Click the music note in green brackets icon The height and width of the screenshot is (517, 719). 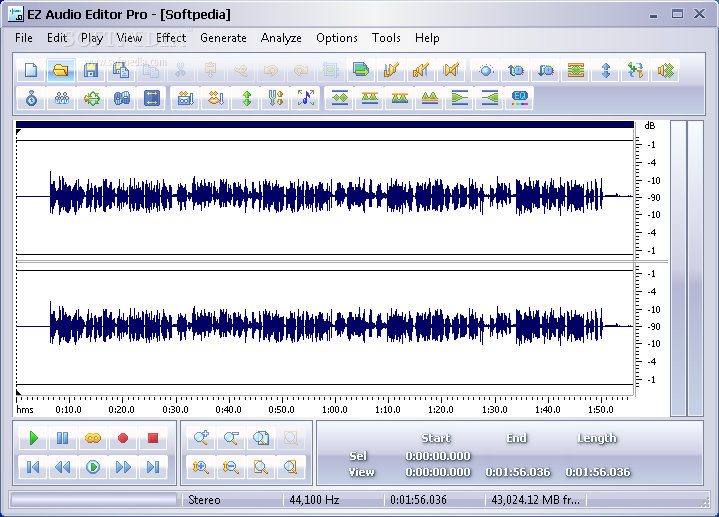click(x=306, y=98)
